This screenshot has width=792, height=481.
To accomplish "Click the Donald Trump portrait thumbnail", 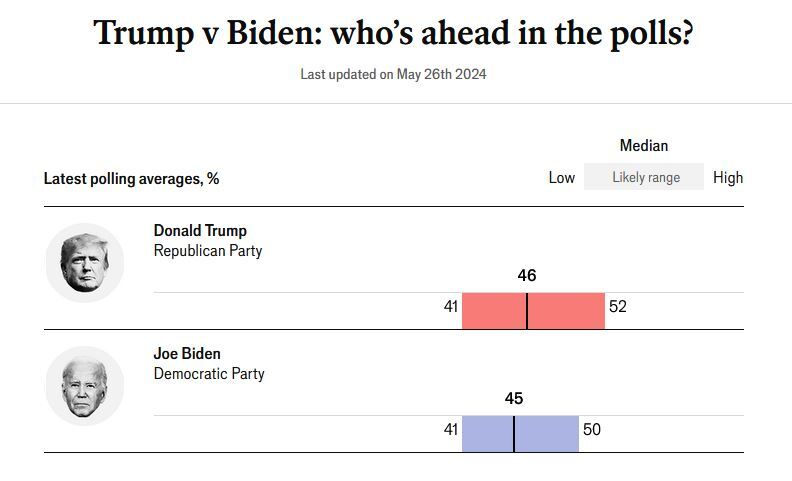I will 85,263.
